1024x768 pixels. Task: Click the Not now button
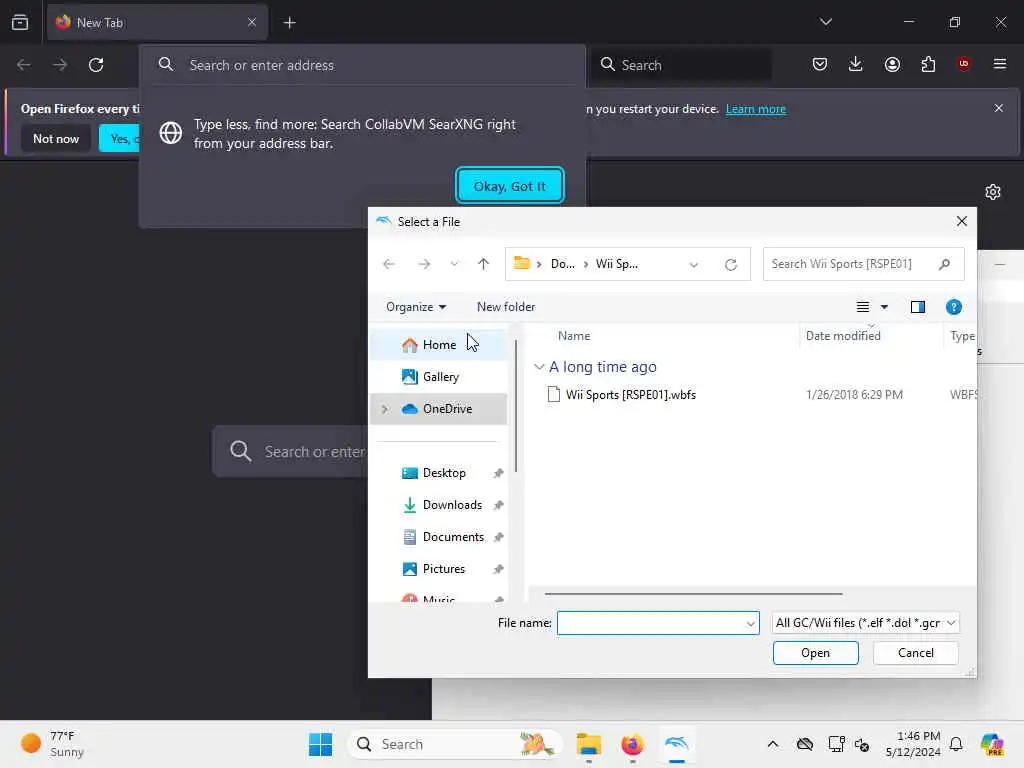click(x=56, y=138)
